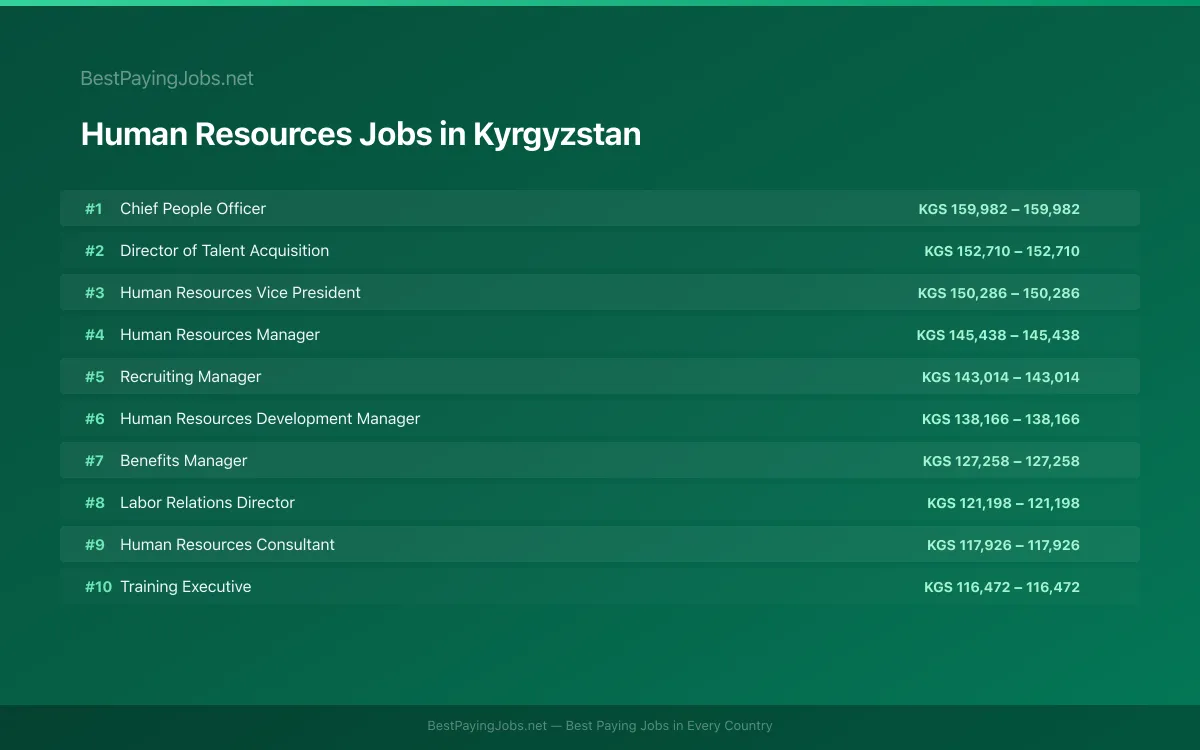
Task: Click the #6 rank number
Action: [x=94, y=419]
